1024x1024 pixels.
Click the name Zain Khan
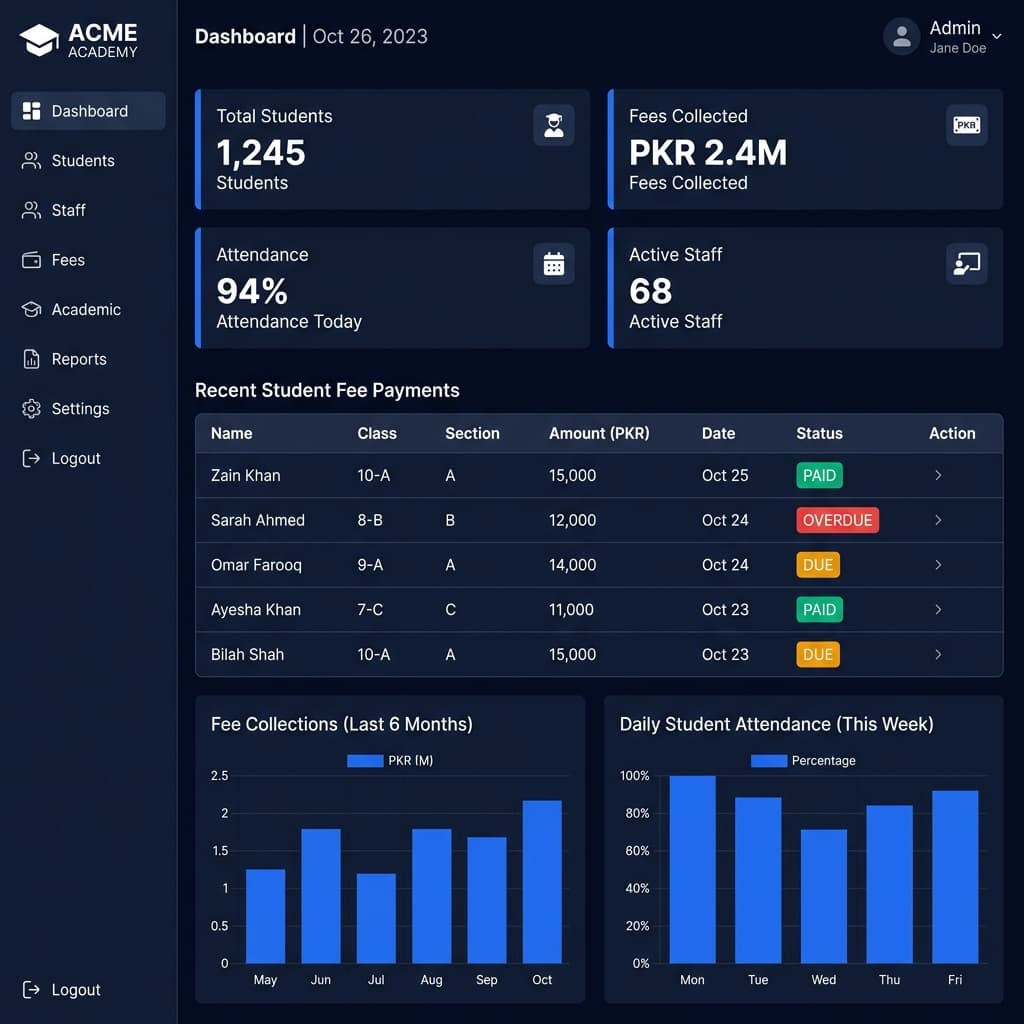point(246,475)
